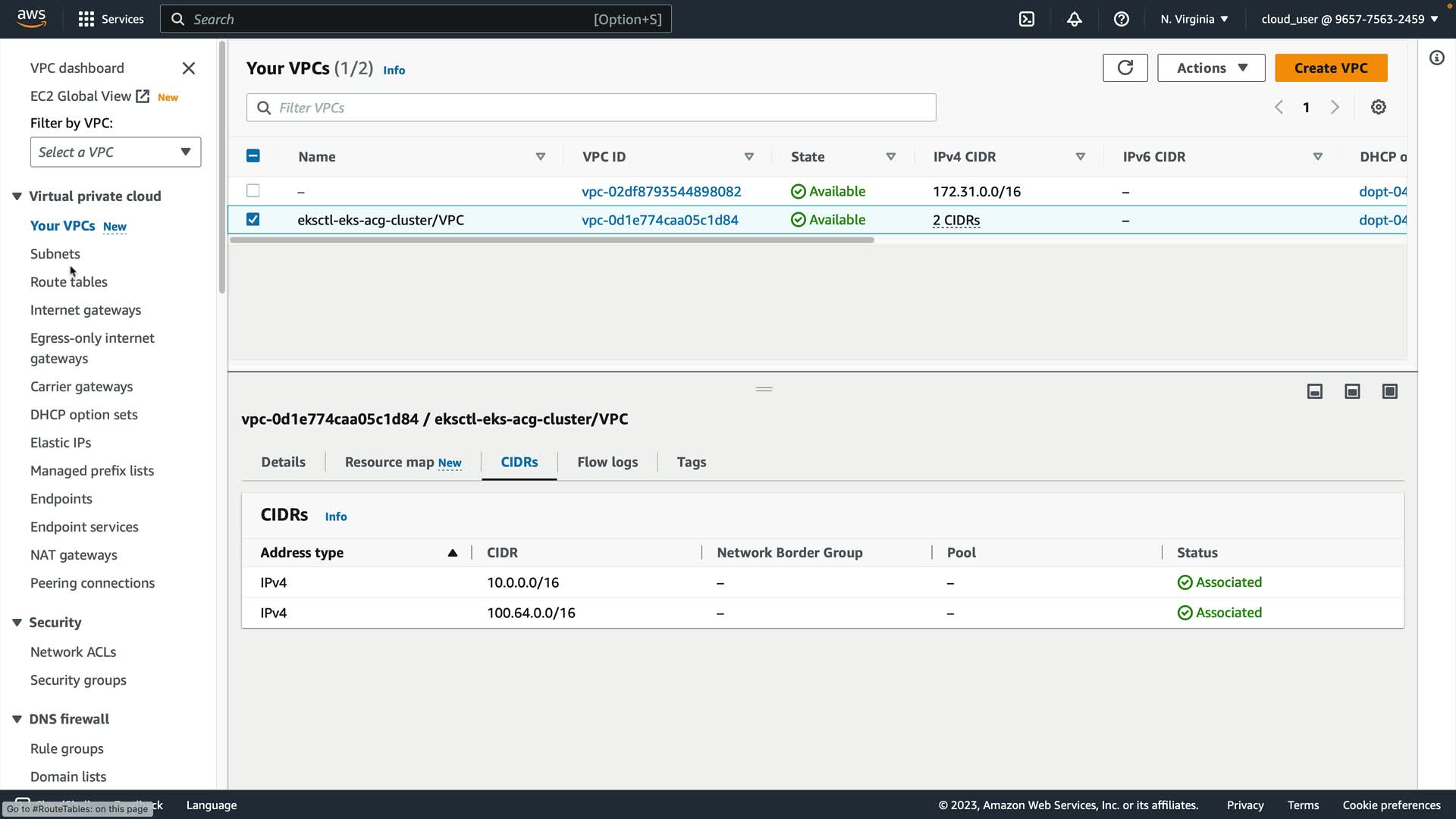Uncheck the eksctl-eks-acg-cluster/VPC row
The height and width of the screenshot is (819, 1456).
253,220
